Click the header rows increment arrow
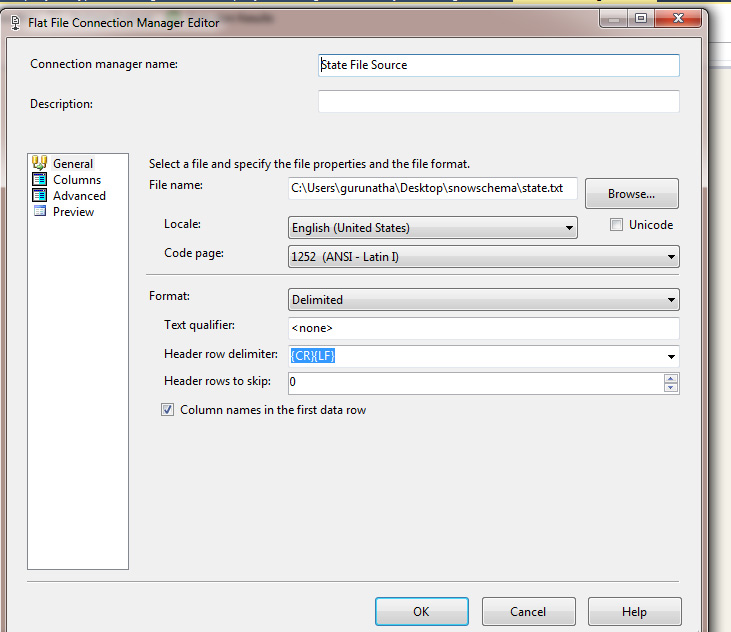Image resolution: width=731 pixels, height=632 pixels. tap(670, 378)
